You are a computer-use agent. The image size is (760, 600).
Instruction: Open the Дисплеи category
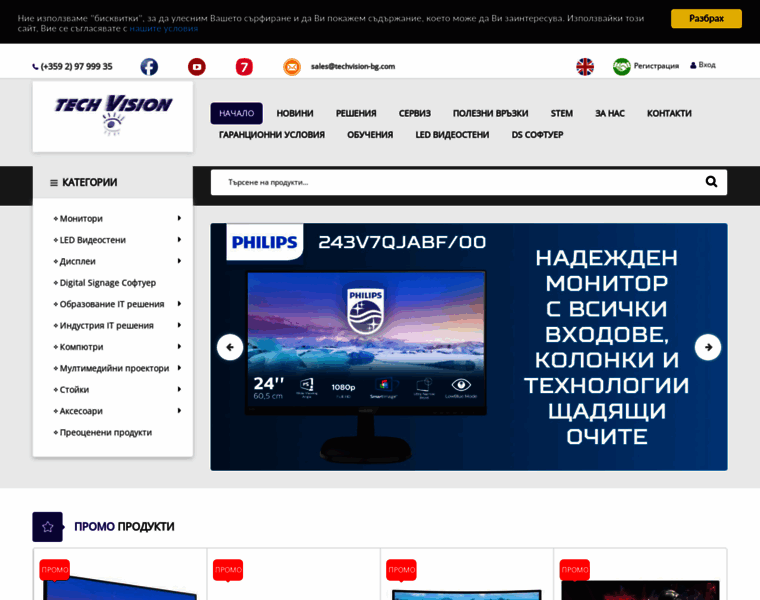[x=78, y=261]
